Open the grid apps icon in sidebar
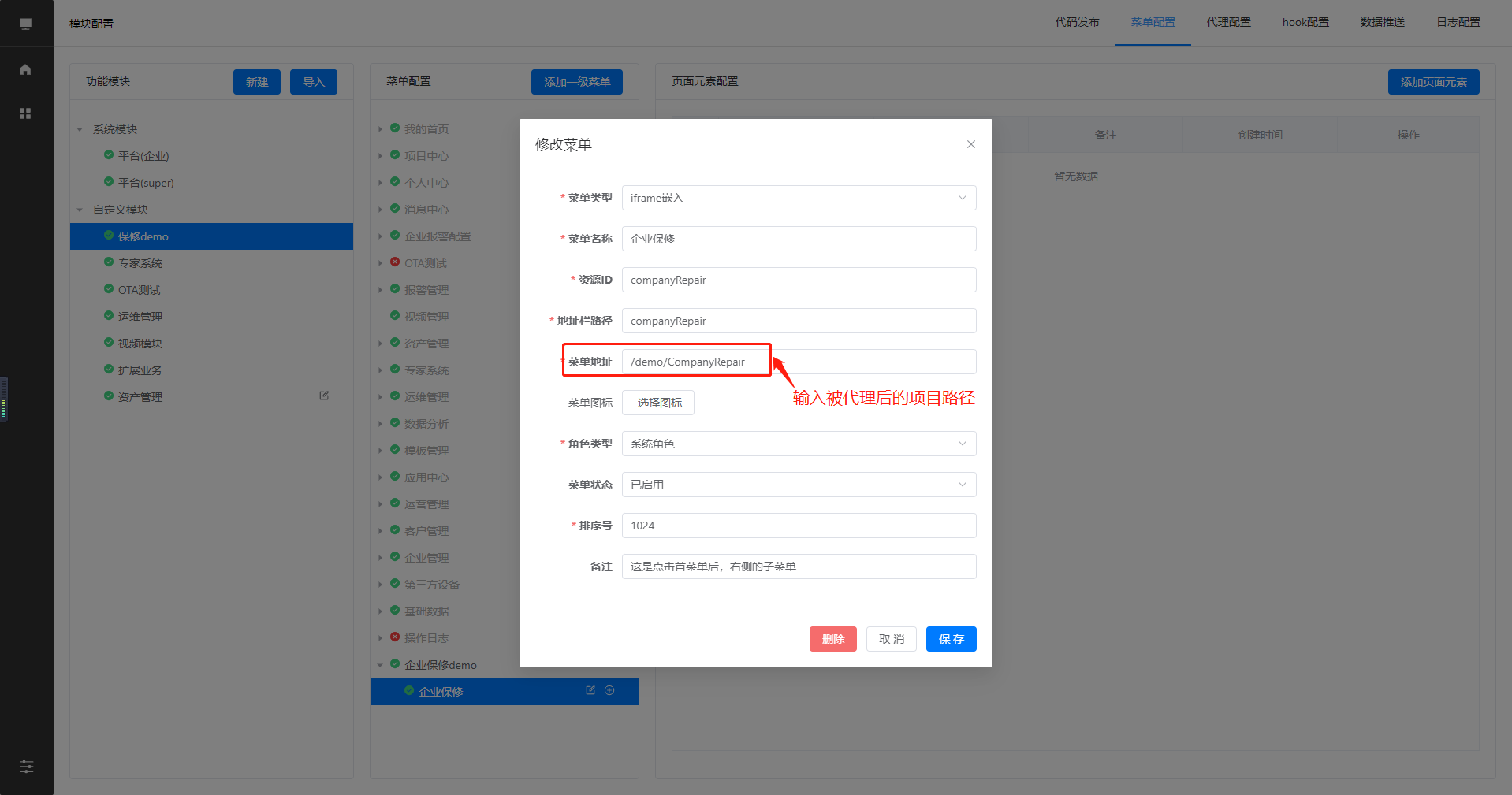The width and height of the screenshot is (1512, 795). 25,113
